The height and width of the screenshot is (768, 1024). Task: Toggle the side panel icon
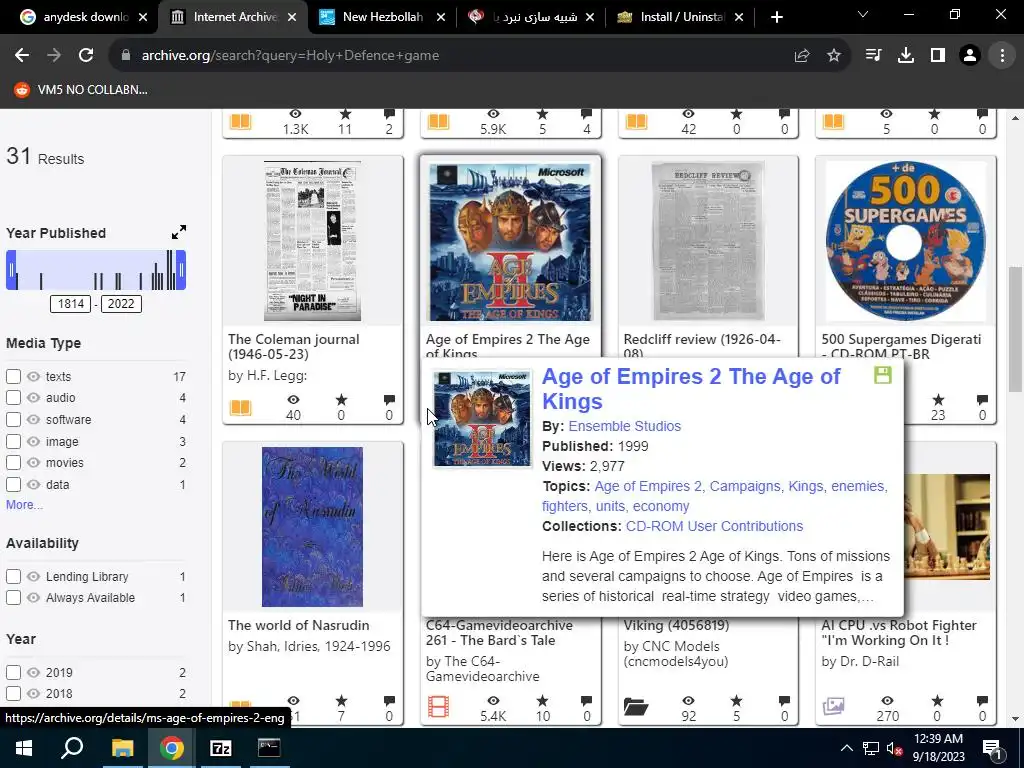tap(938, 56)
